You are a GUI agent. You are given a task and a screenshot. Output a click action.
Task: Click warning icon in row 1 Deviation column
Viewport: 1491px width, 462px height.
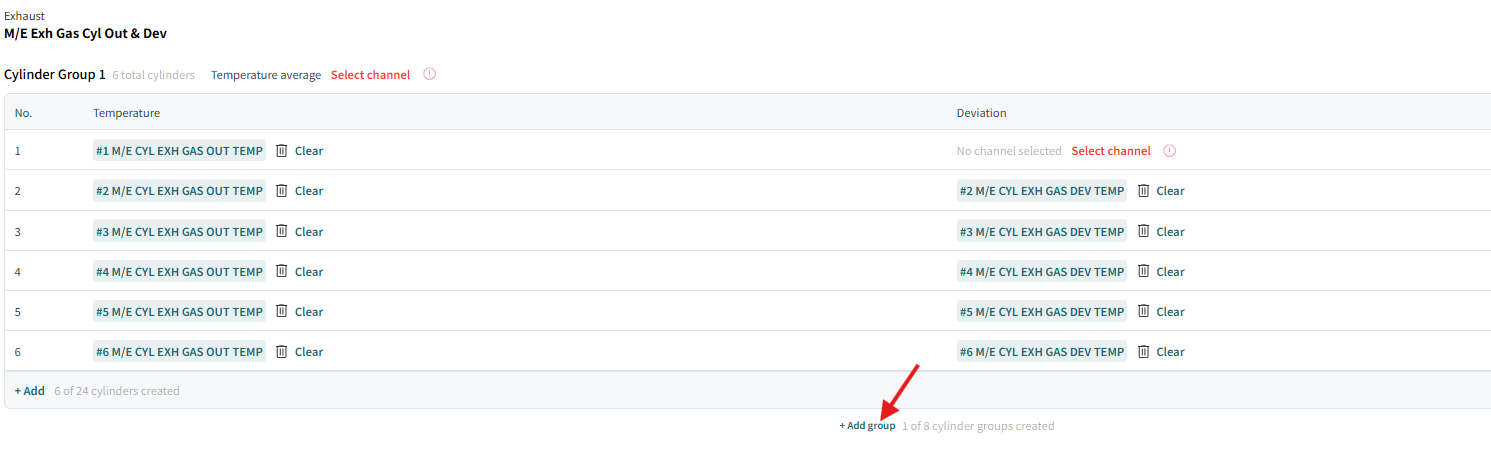(x=1170, y=151)
